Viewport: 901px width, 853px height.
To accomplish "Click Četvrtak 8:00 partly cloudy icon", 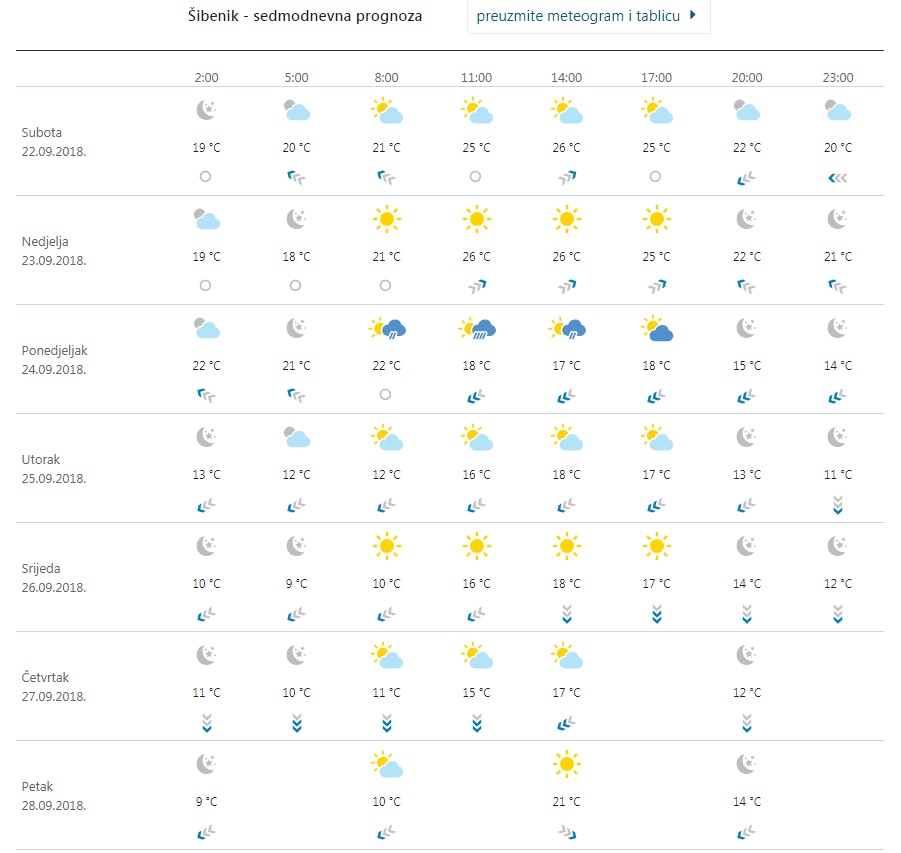I will pos(387,656).
